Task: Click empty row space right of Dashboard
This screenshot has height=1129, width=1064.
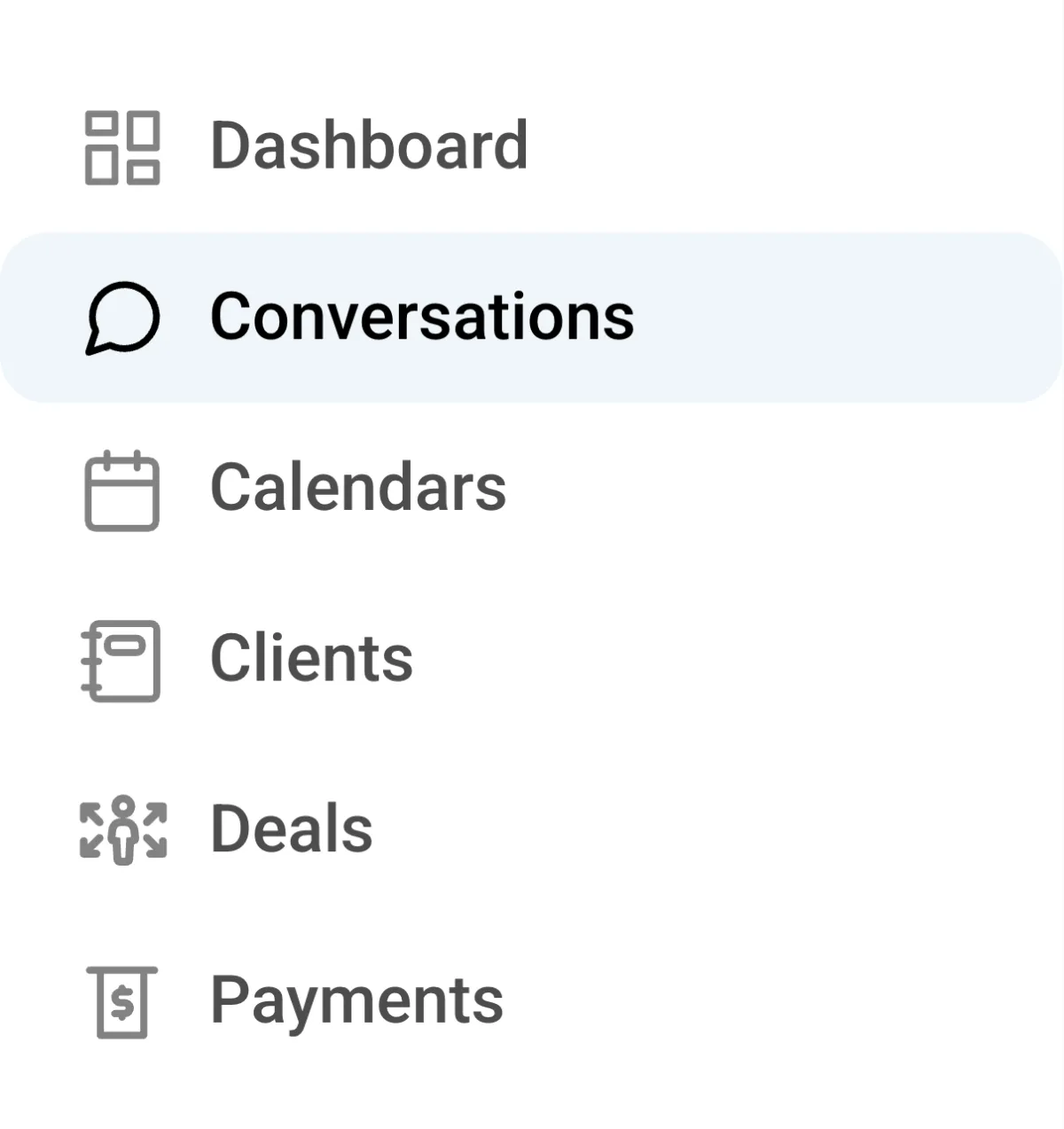Action: [798, 146]
